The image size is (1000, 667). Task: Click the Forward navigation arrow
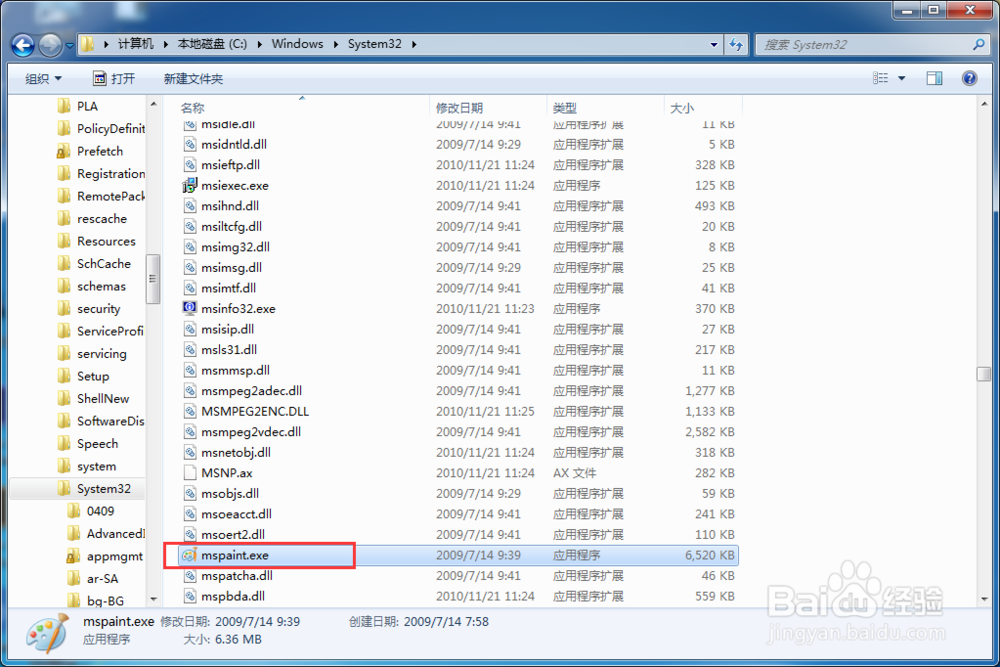pyautogui.click(x=49, y=44)
